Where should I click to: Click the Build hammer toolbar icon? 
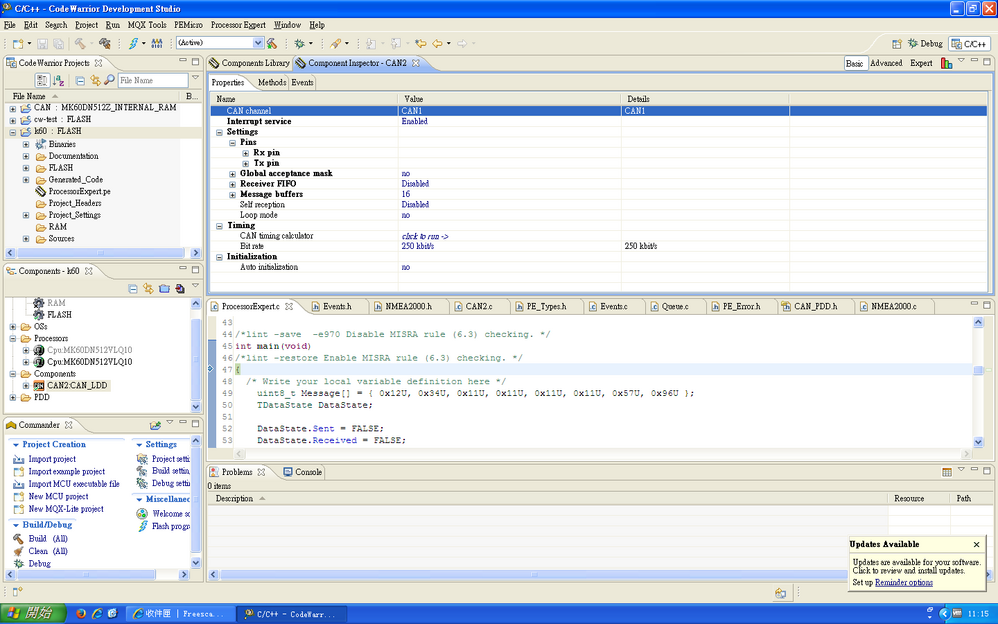click(x=80, y=43)
